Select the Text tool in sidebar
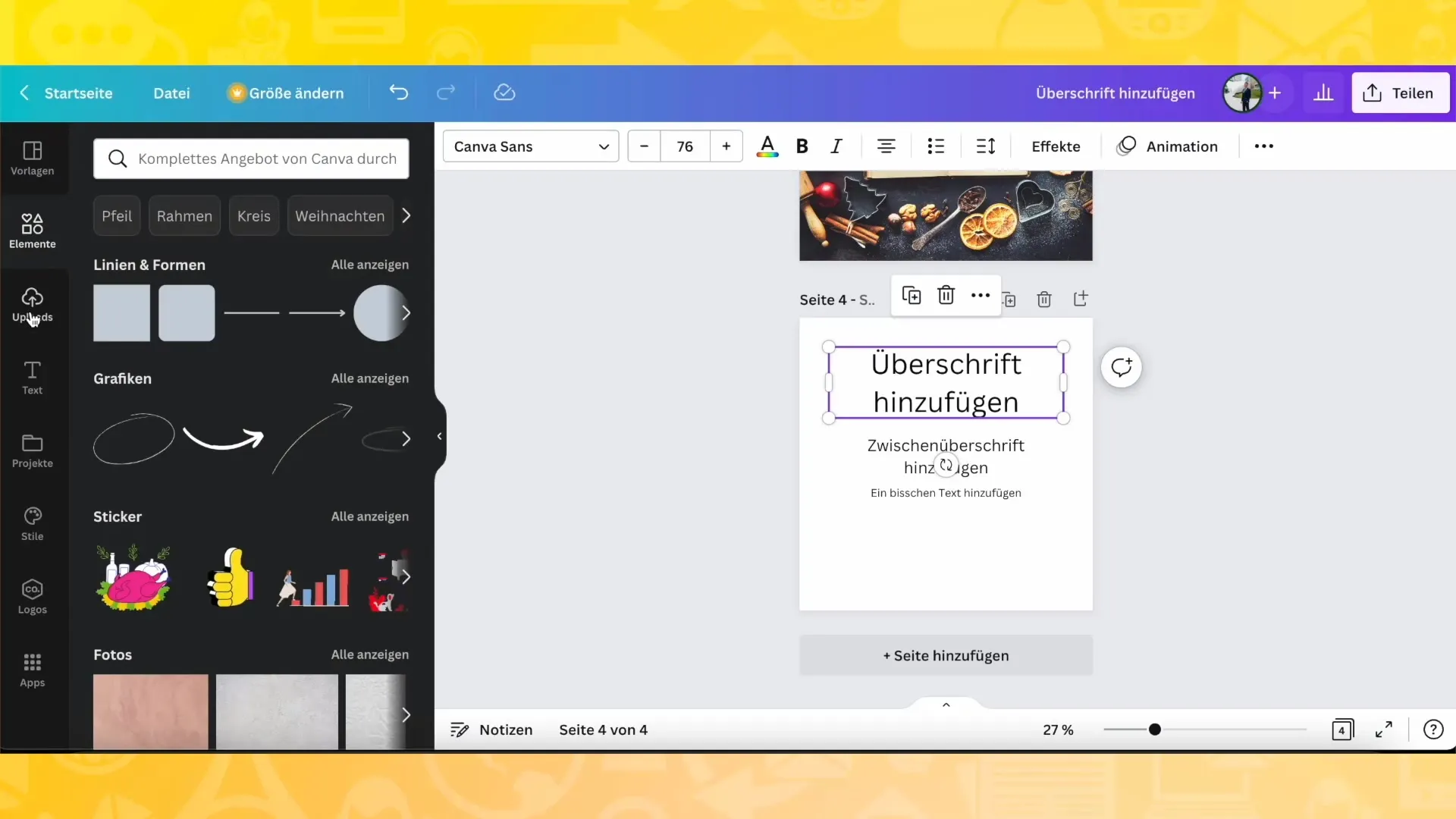This screenshot has width=1456, height=819. point(32,377)
